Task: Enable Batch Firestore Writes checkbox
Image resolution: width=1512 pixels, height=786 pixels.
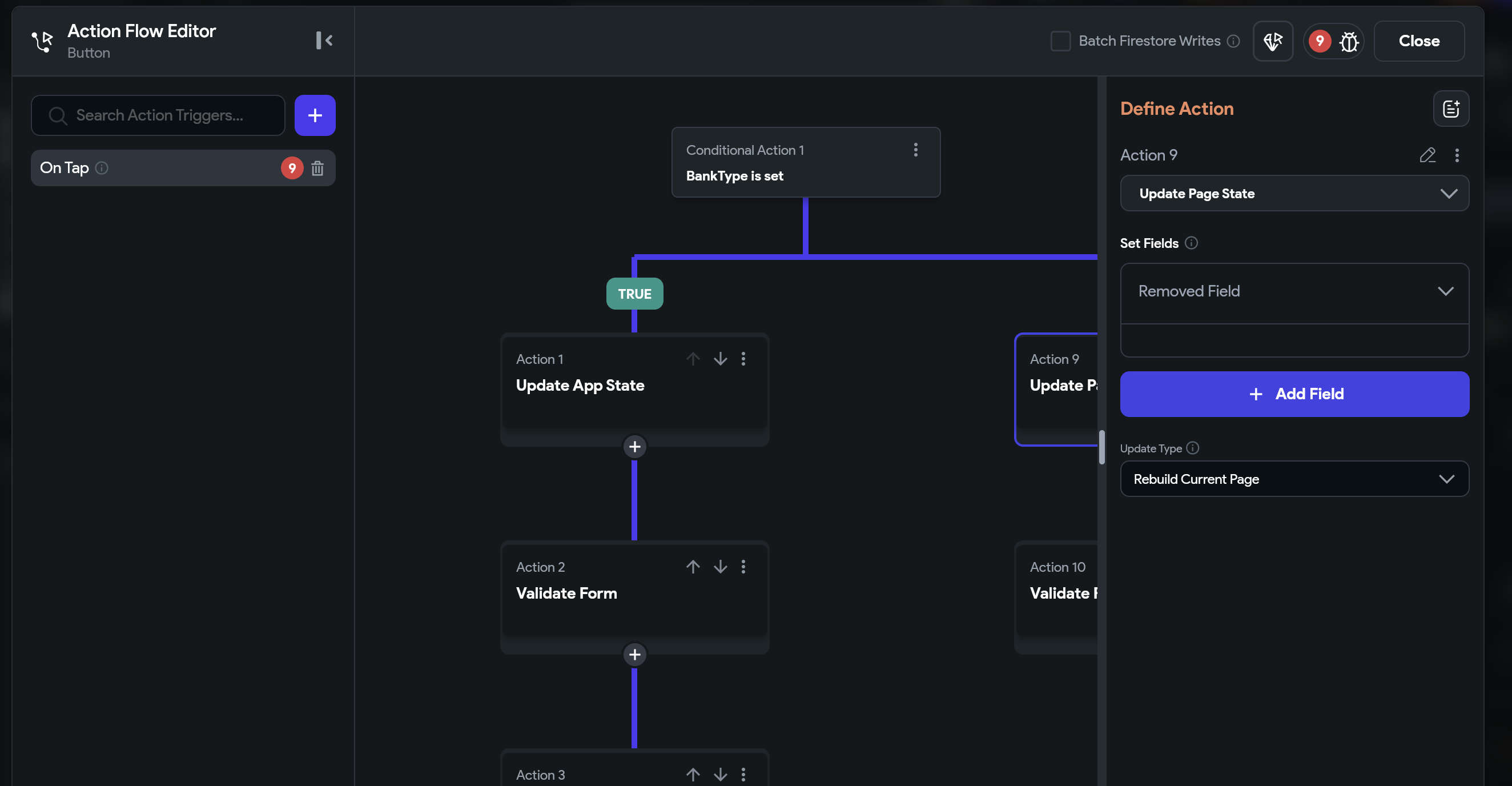Action: [1060, 41]
